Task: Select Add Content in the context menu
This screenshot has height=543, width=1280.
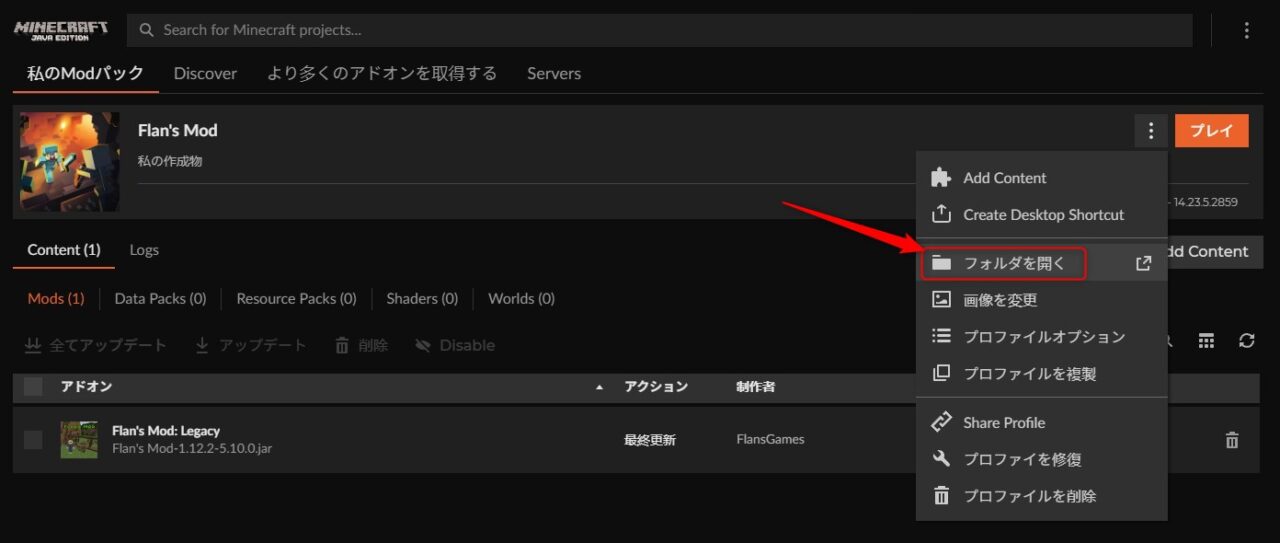Action: 1041,178
